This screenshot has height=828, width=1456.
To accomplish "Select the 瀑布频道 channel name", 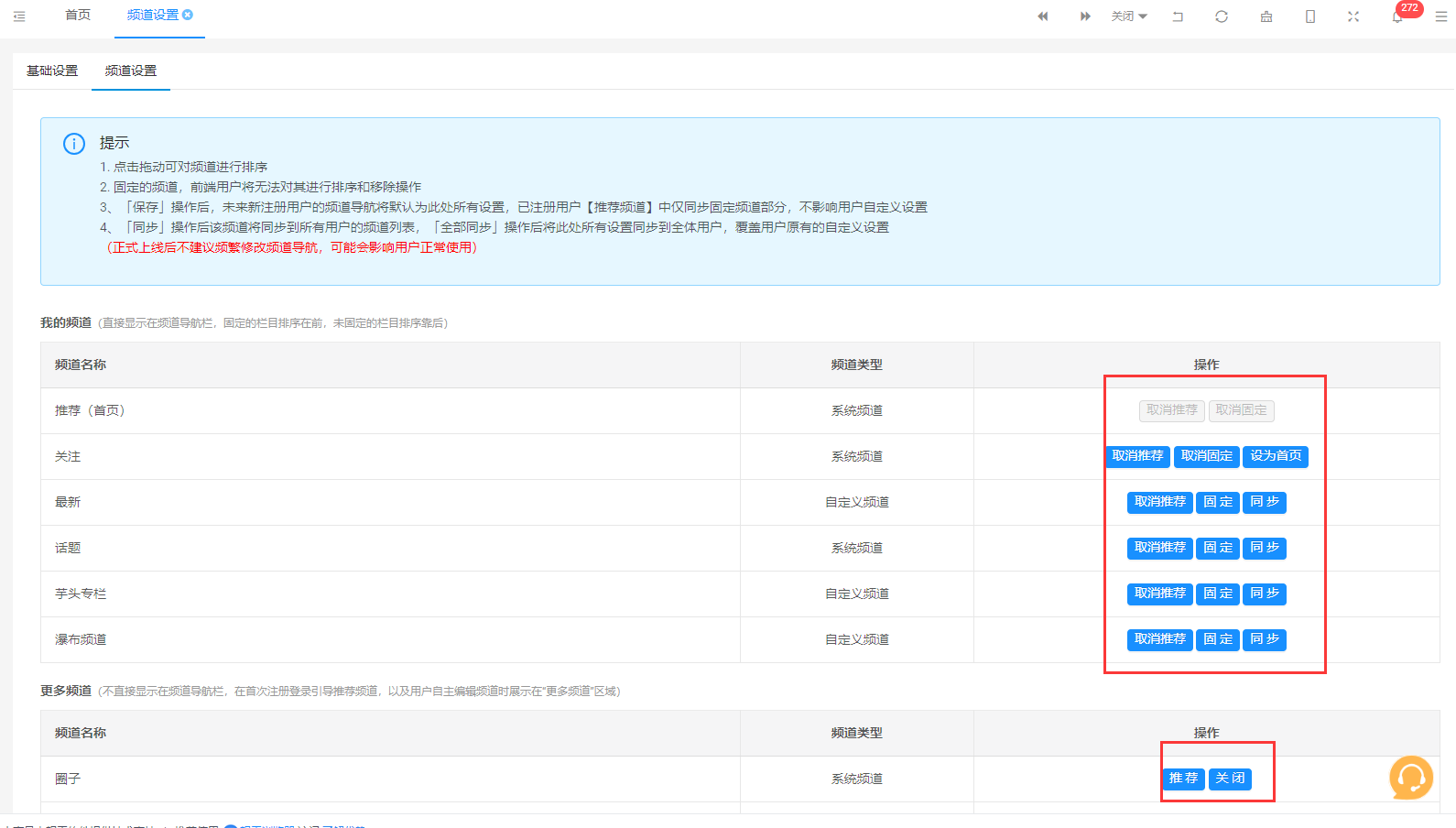I will (81, 639).
